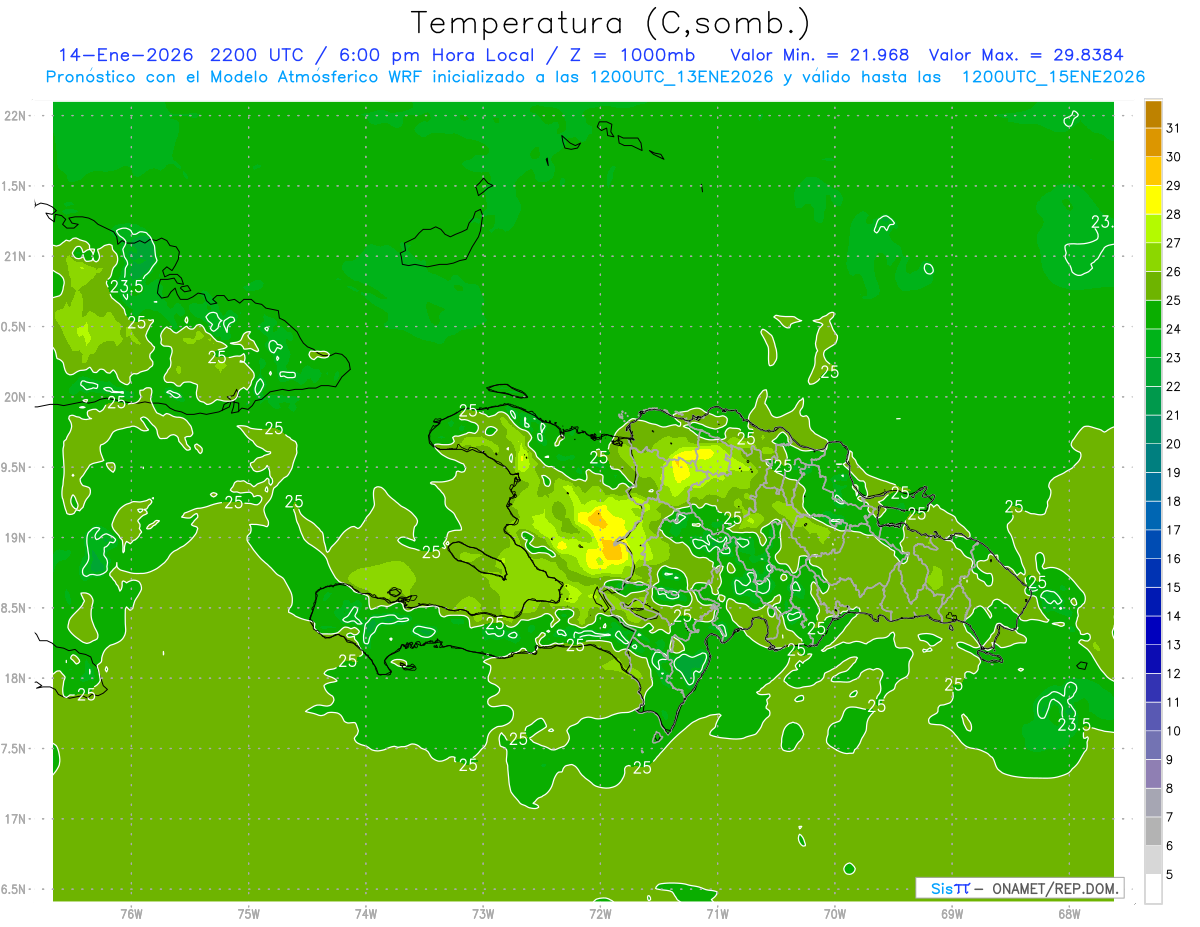
Task: Click the "21N" latitude axis label
Action: click(x=17, y=256)
